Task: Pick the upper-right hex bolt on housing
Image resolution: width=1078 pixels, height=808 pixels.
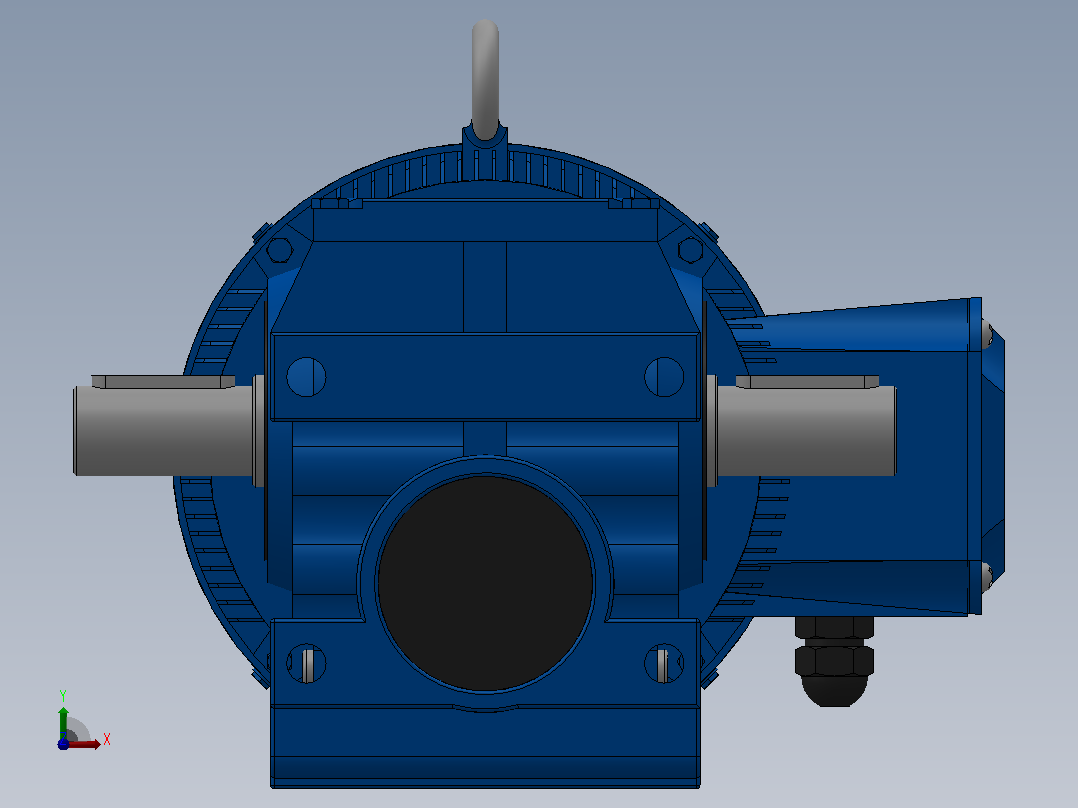Action: [x=690, y=250]
